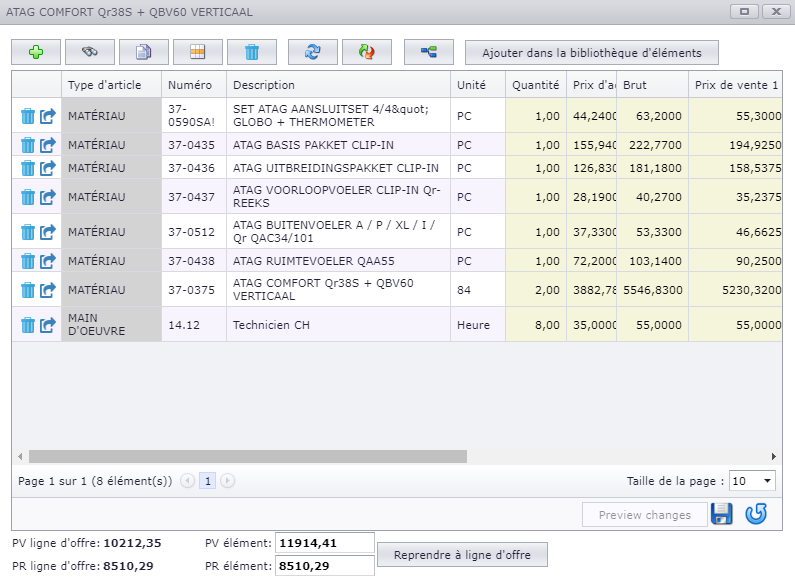Click the PV élément input field
This screenshot has width=795, height=586.
coord(325,543)
